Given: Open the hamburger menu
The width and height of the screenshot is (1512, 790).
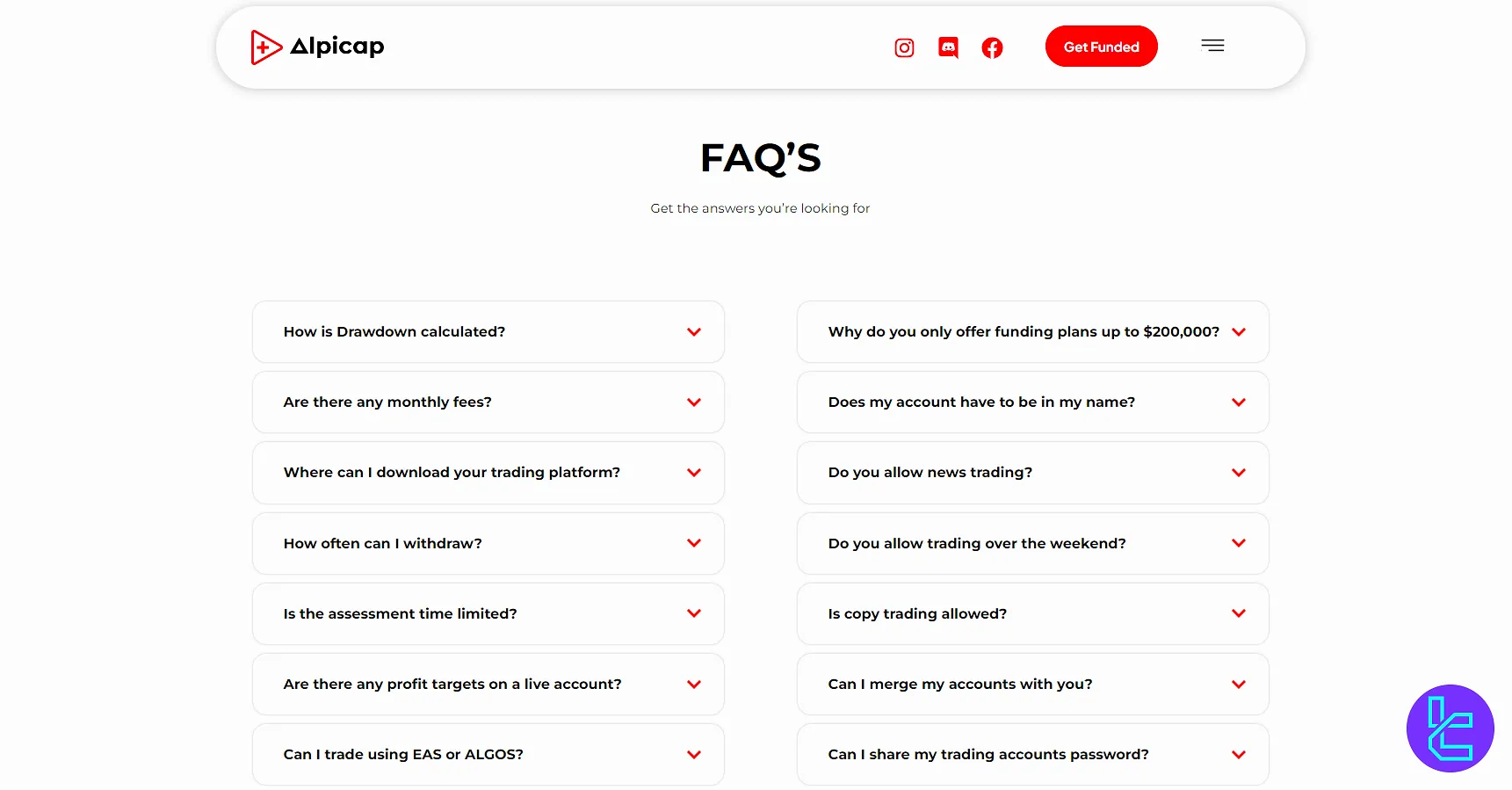Looking at the screenshot, I should click(1212, 46).
